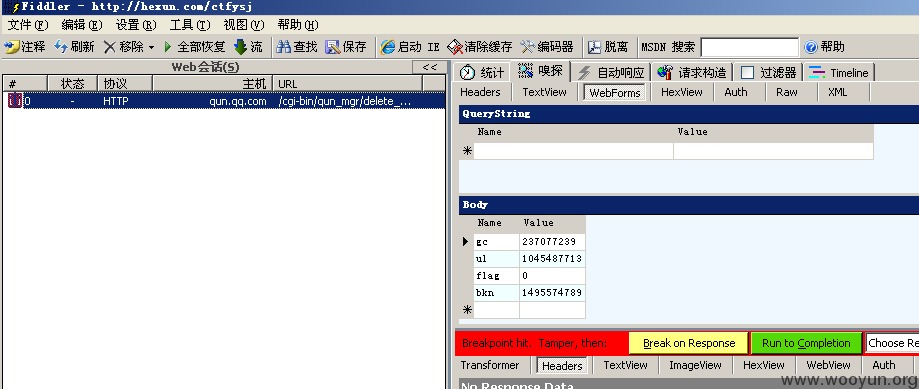Click the Break on Response button
This screenshot has width=919, height=389.
[x=689, y=343]
